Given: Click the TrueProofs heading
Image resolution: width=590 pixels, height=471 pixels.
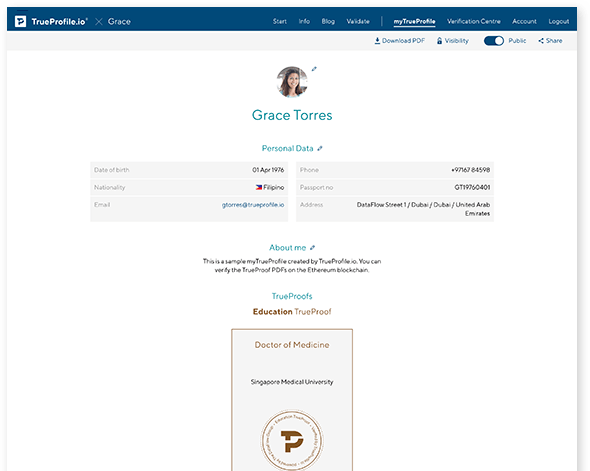Looking at the screenshot, I should click(292, 296).
